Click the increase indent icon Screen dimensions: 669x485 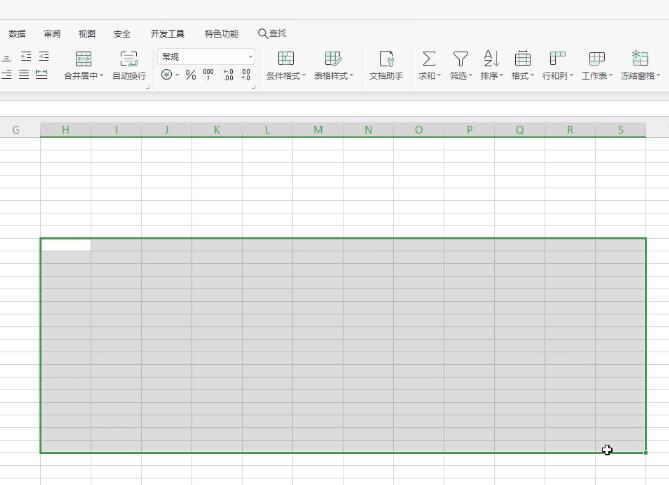pos(44,56)
